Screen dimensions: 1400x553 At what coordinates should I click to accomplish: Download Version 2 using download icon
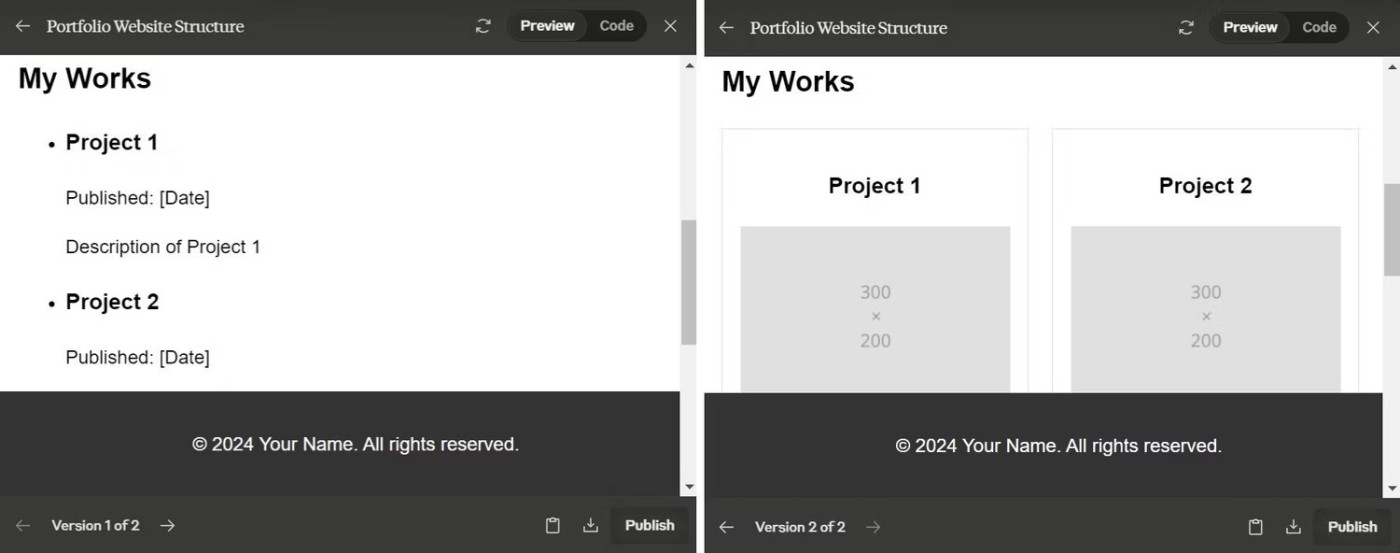click(1294, 527)
